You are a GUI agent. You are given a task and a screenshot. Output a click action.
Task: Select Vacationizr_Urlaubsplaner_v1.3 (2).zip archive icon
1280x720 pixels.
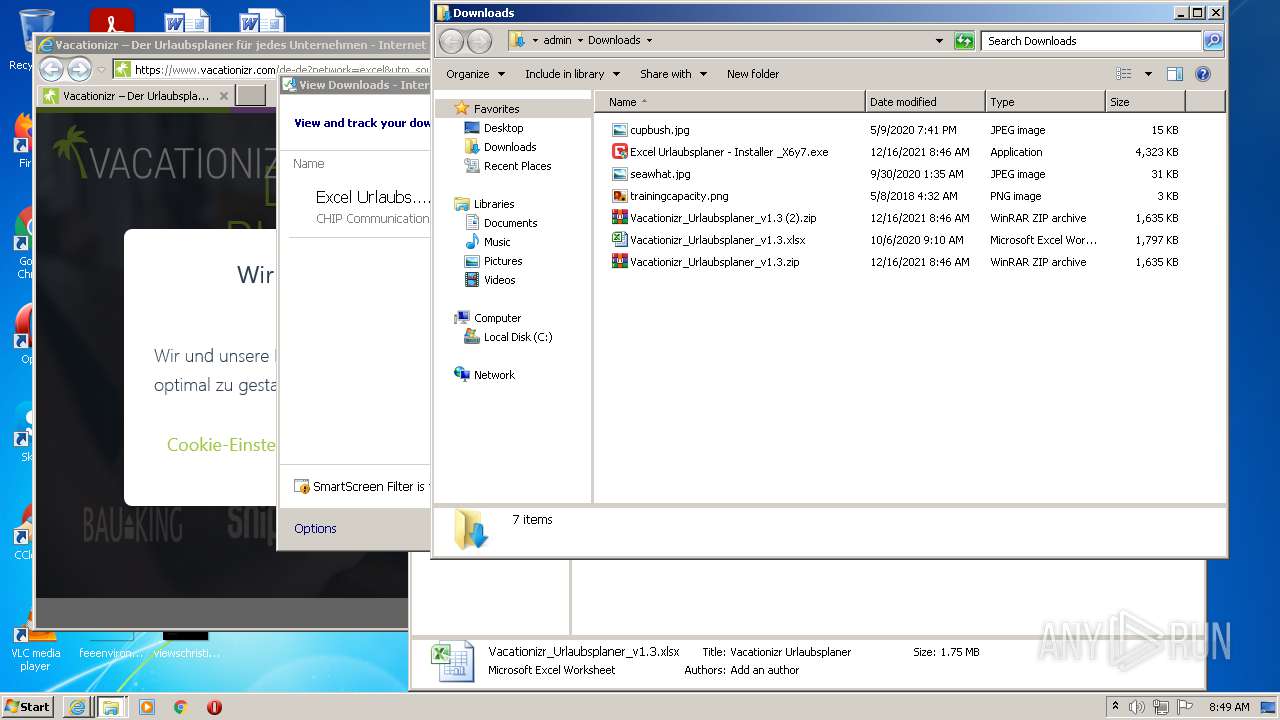[619, 218]
